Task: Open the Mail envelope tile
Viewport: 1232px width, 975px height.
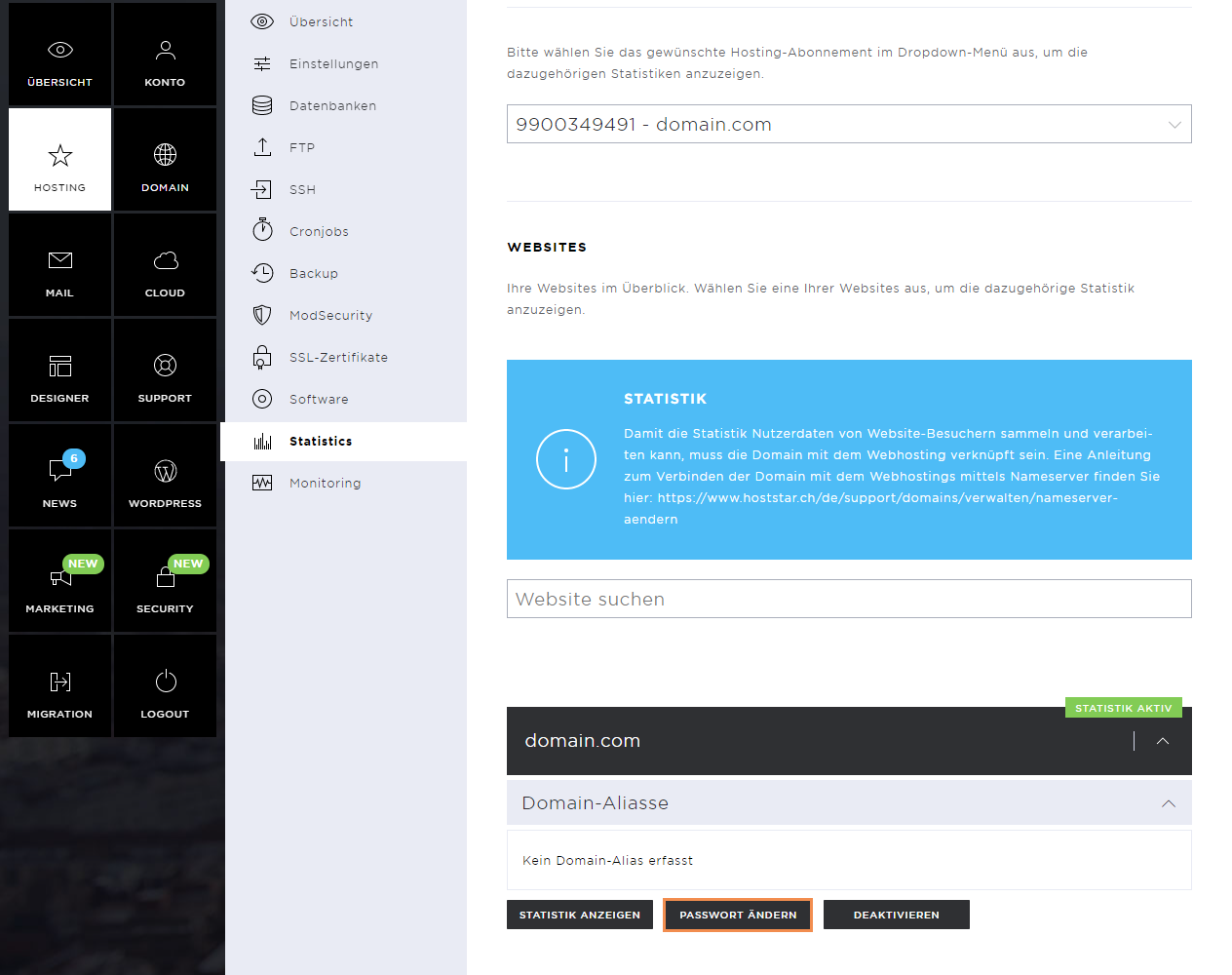Action: 60,265
